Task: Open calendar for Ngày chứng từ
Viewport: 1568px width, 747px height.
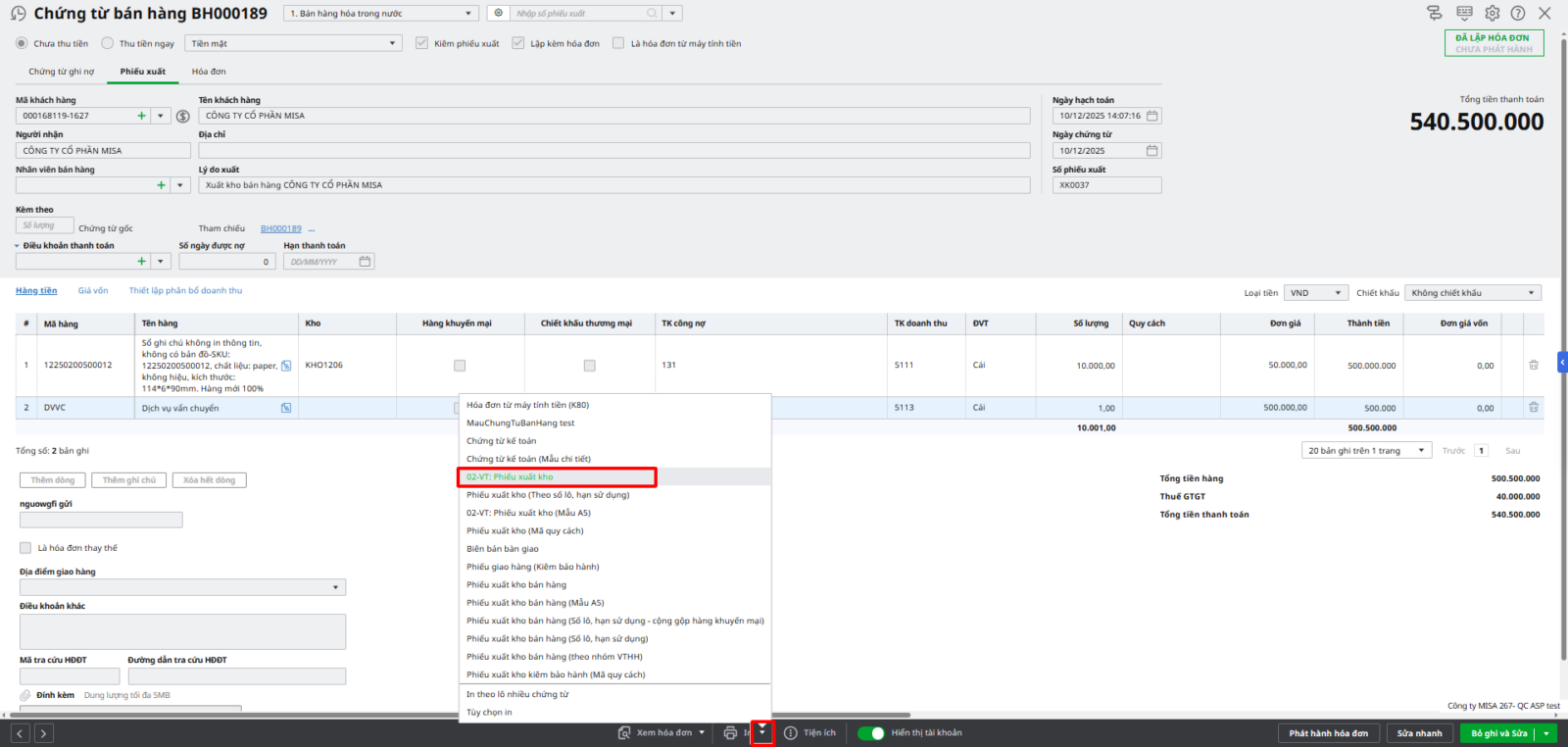Action: click(1152, 151)
